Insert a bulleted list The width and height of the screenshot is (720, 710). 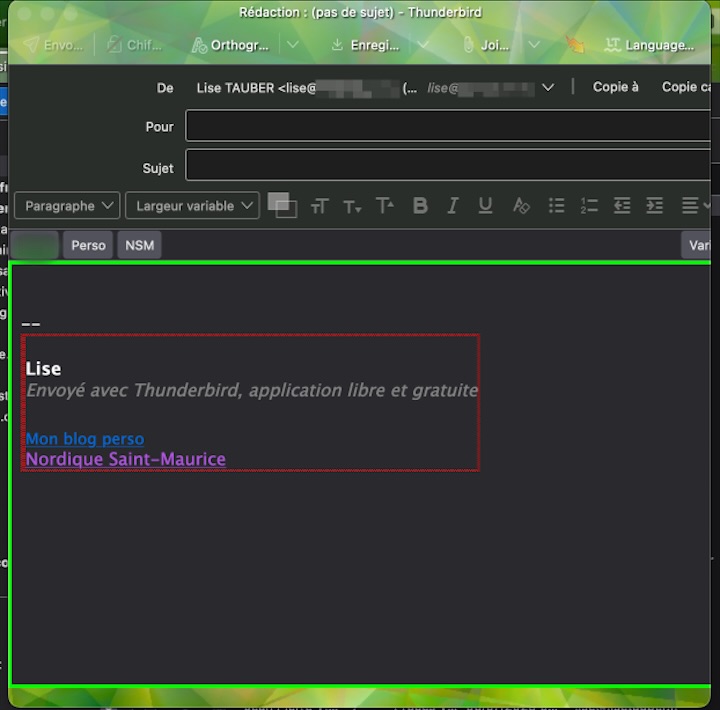556,205
